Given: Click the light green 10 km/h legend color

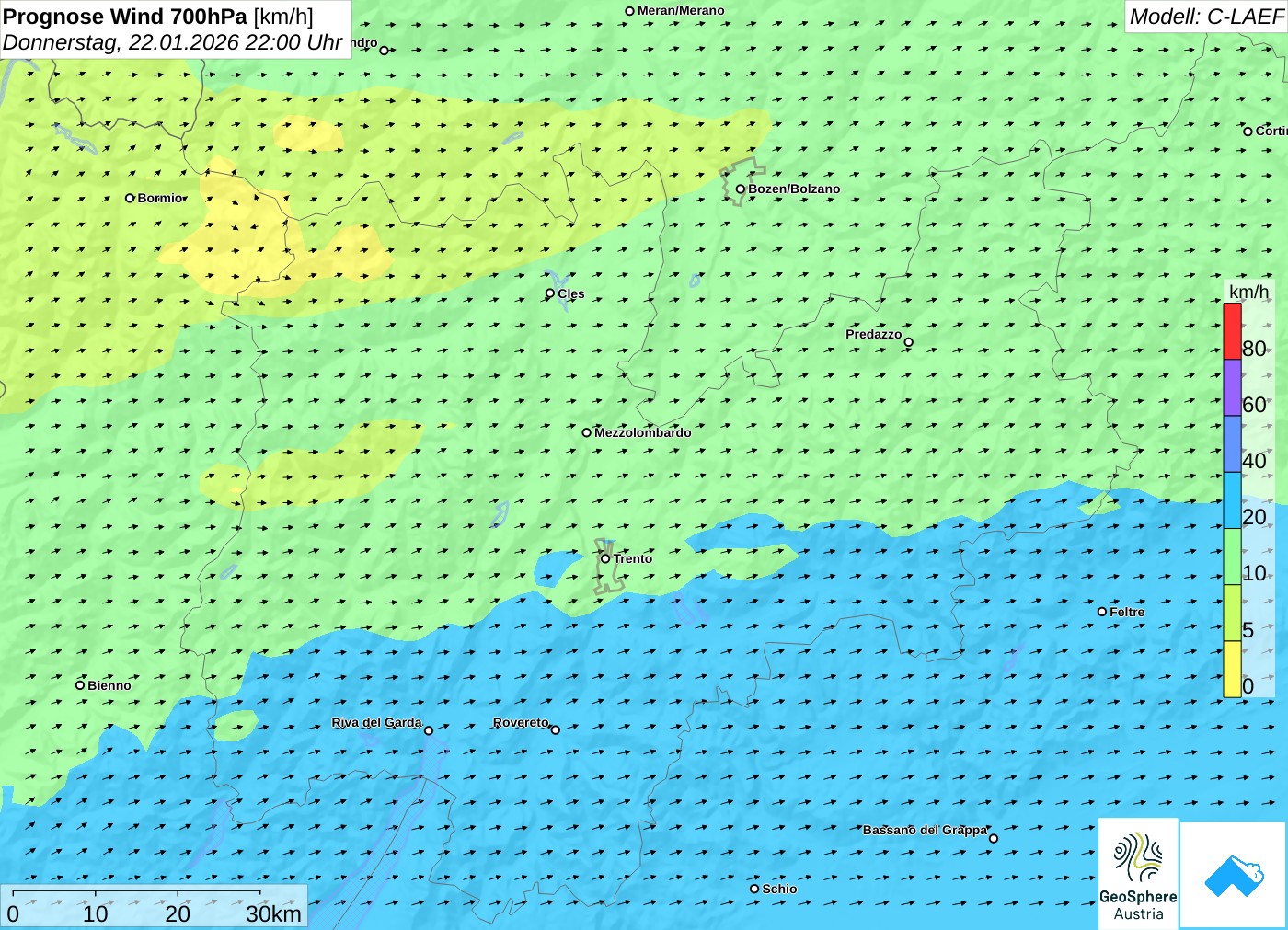Looking at the screenshot, I should tap(1232, 557).
